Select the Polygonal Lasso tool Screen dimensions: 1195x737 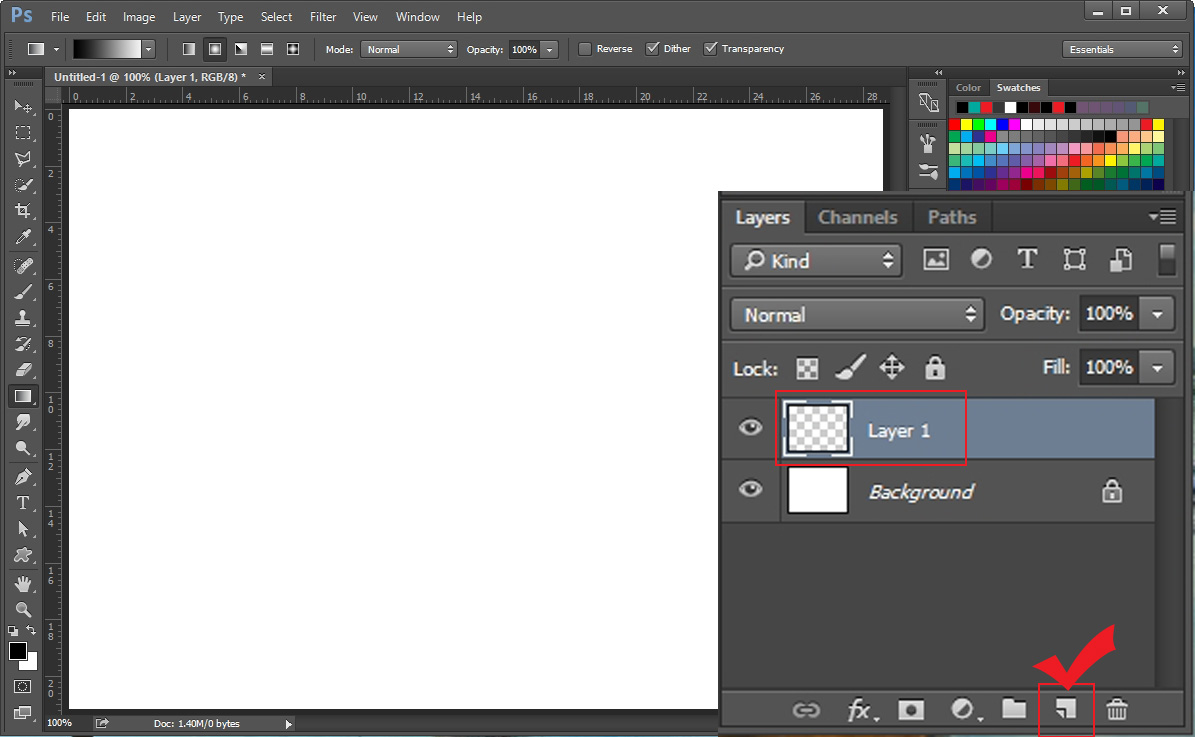point(23,159)
